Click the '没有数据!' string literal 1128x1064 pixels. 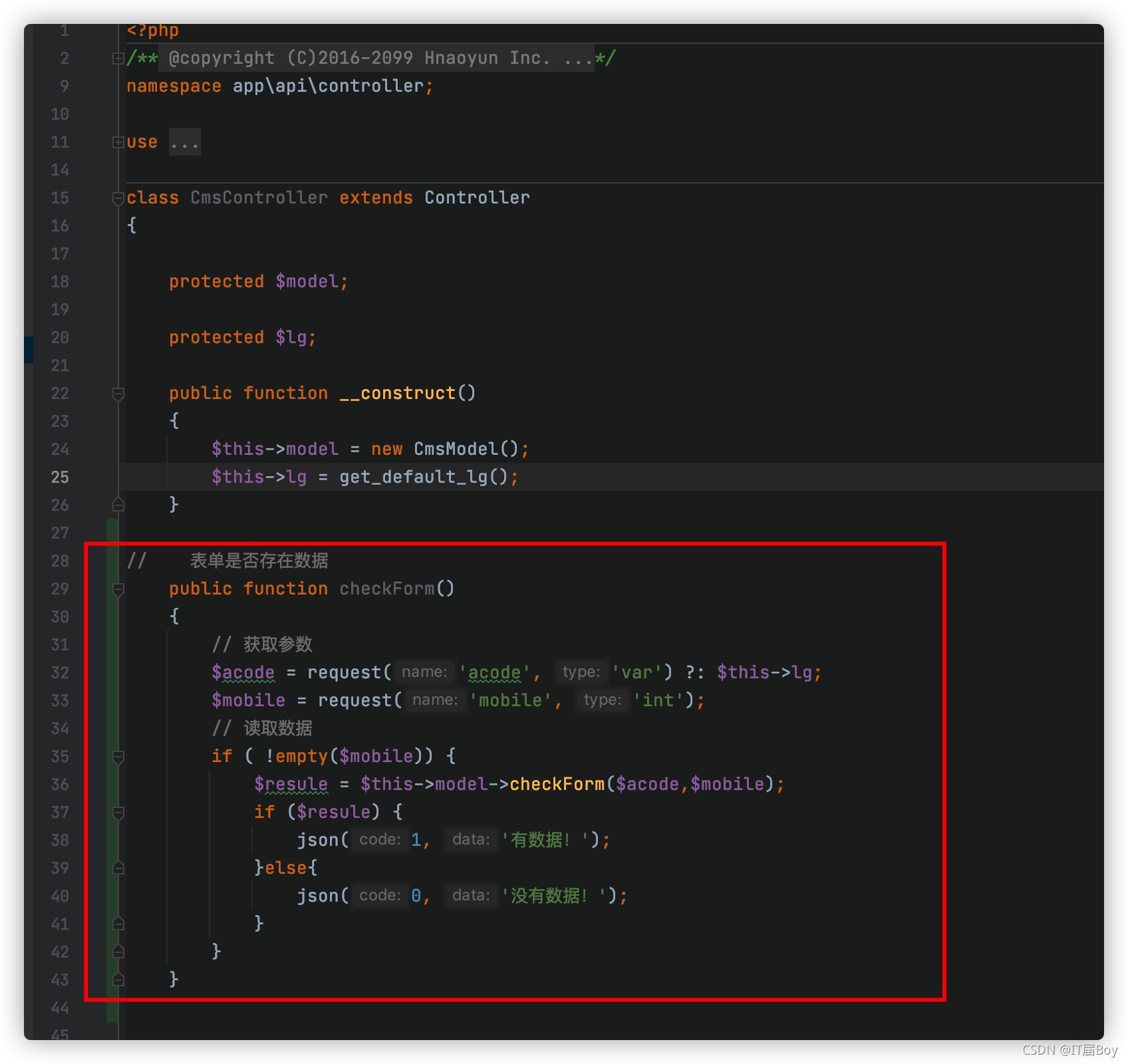554,896
